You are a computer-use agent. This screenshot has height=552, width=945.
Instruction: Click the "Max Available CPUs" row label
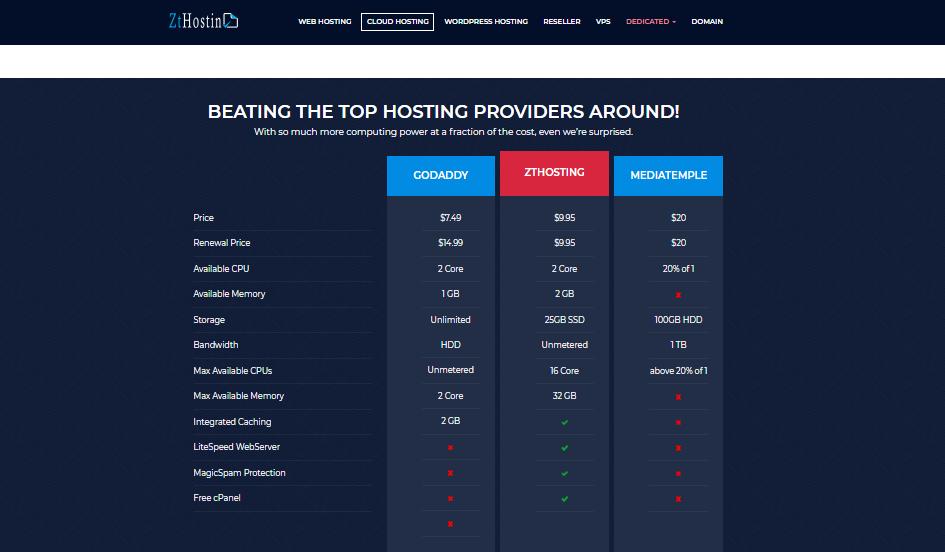[232, 371]
